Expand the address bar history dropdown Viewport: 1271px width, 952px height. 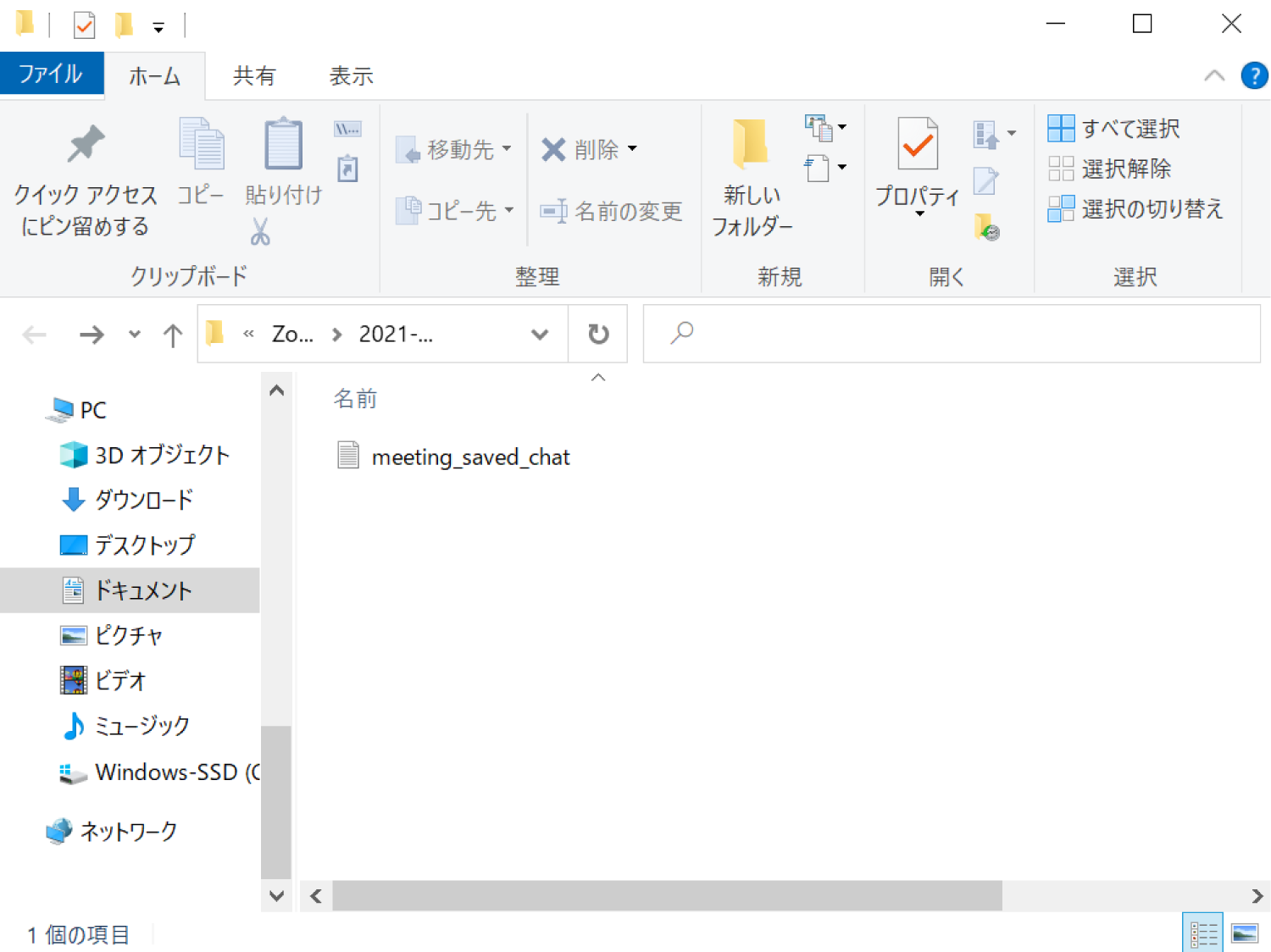540,335
